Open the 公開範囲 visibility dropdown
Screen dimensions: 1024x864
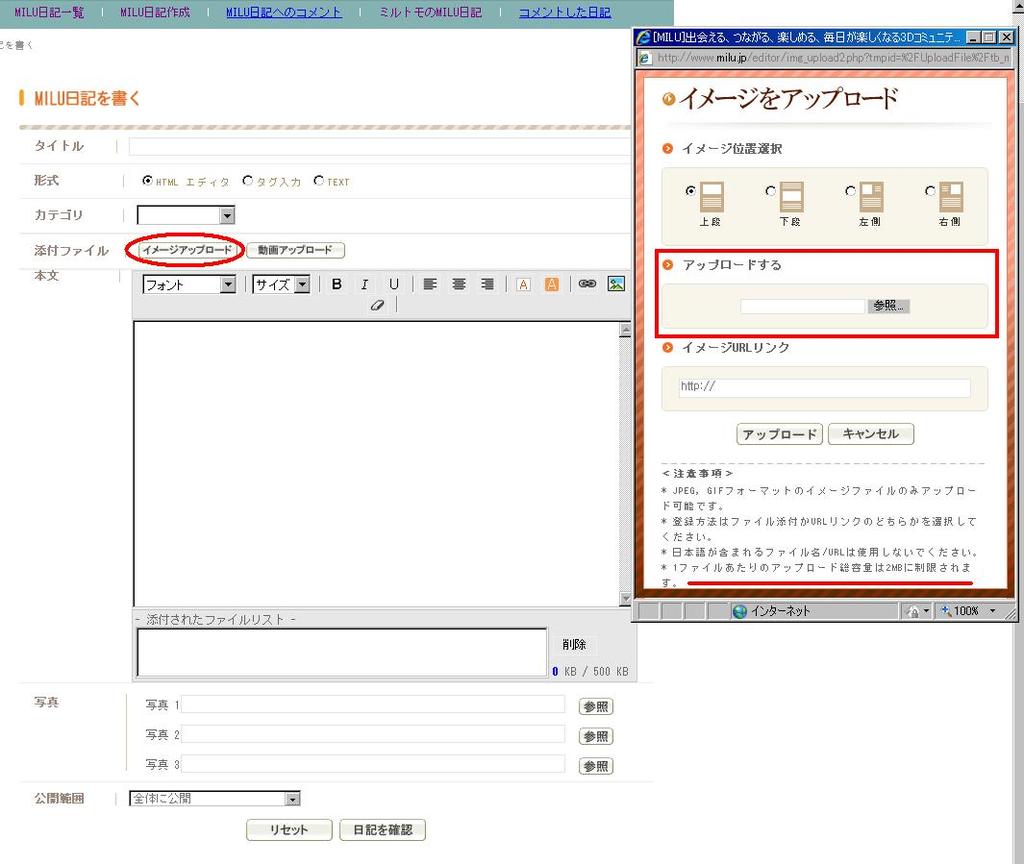point(291,799)
